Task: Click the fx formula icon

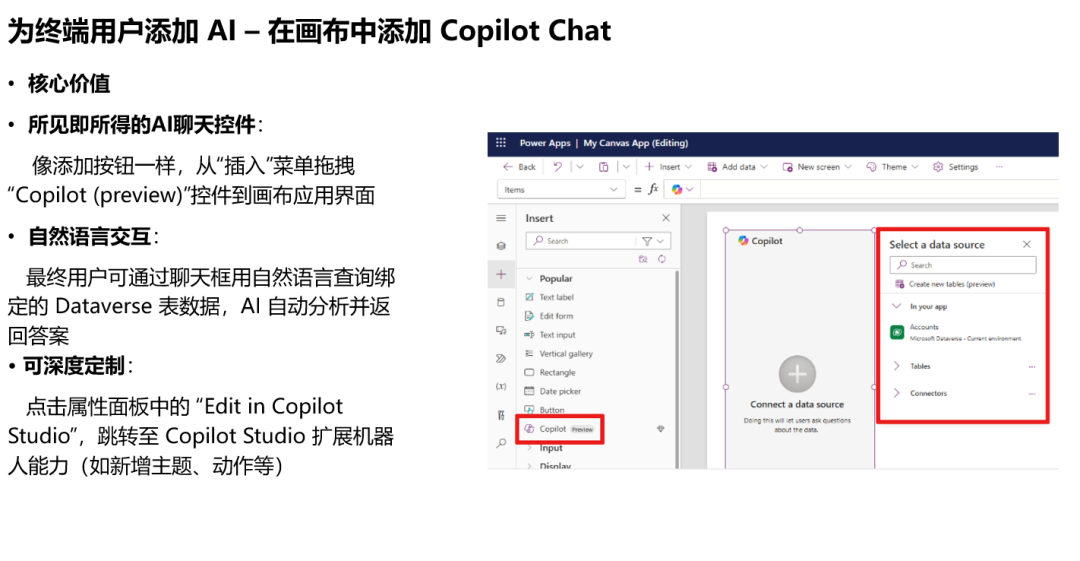Action: pyautogui.click(x=653, y=189)
